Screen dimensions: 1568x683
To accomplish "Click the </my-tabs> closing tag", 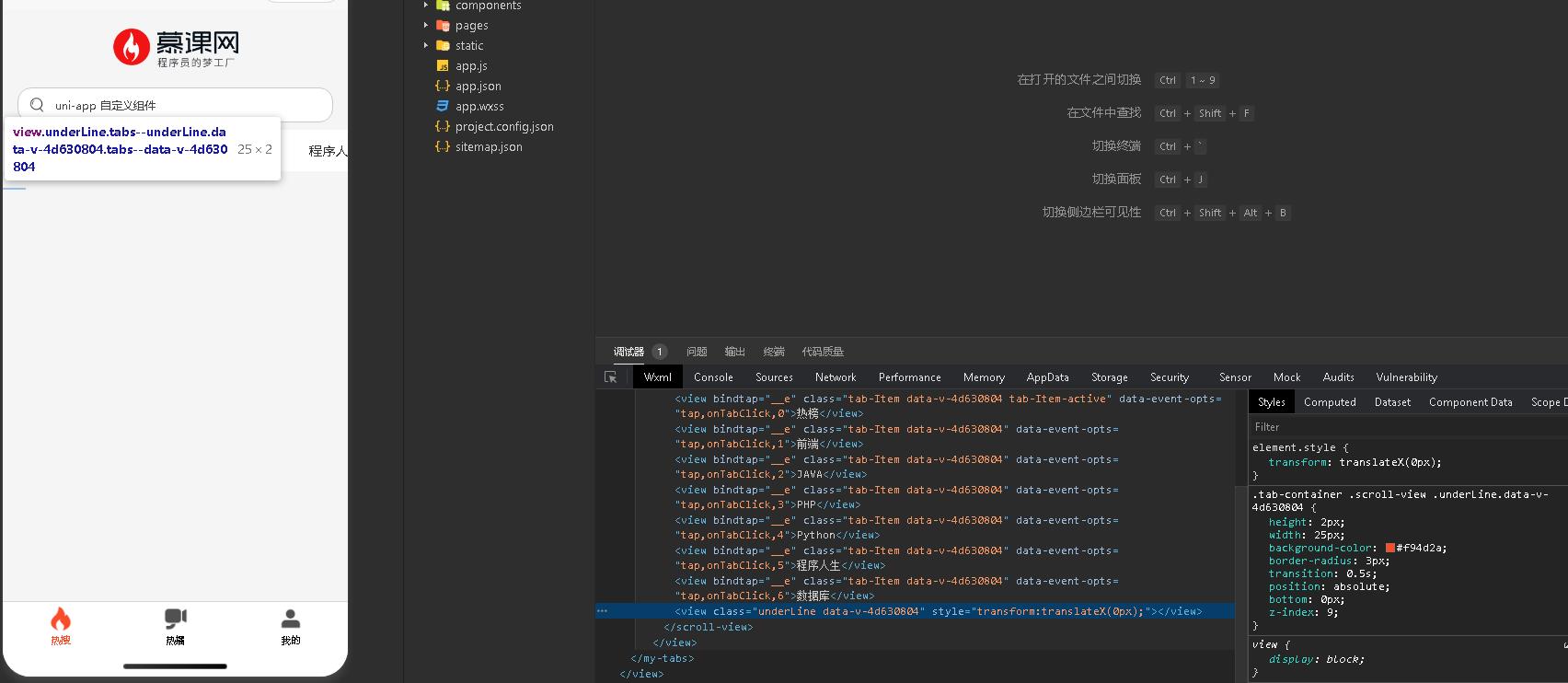I will (x=663, y=658).
